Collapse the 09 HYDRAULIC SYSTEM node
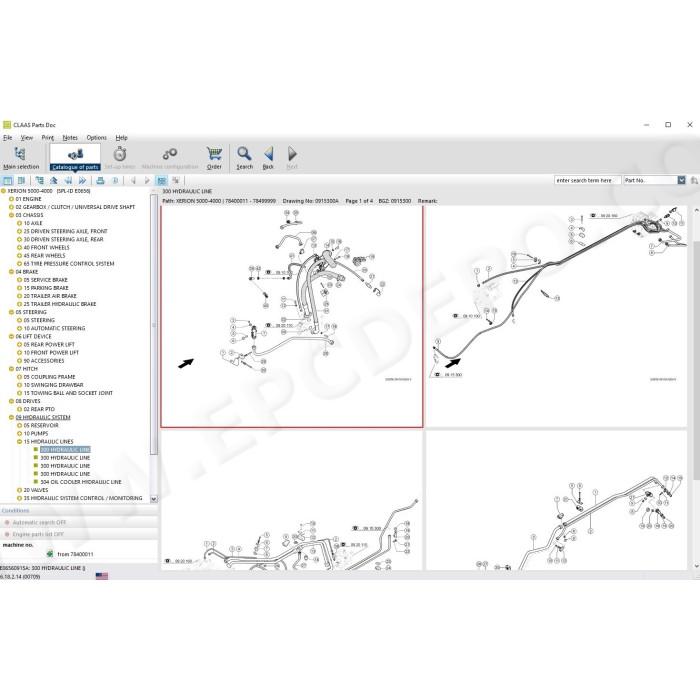The height and width of the screenshot is (700, 700). (x=12, y=417)
